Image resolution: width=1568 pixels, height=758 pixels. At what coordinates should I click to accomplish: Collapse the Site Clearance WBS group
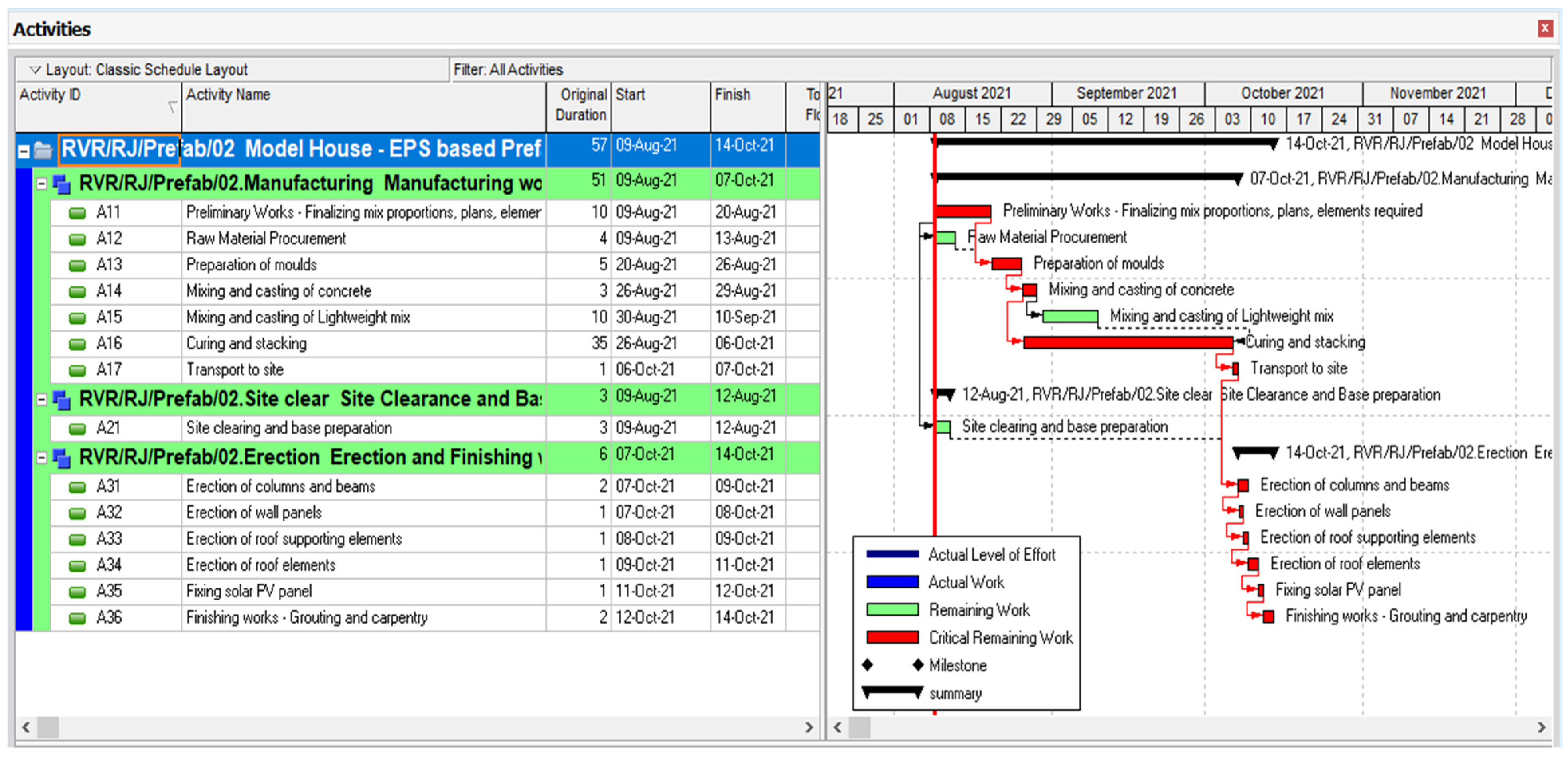coord(41,399)
